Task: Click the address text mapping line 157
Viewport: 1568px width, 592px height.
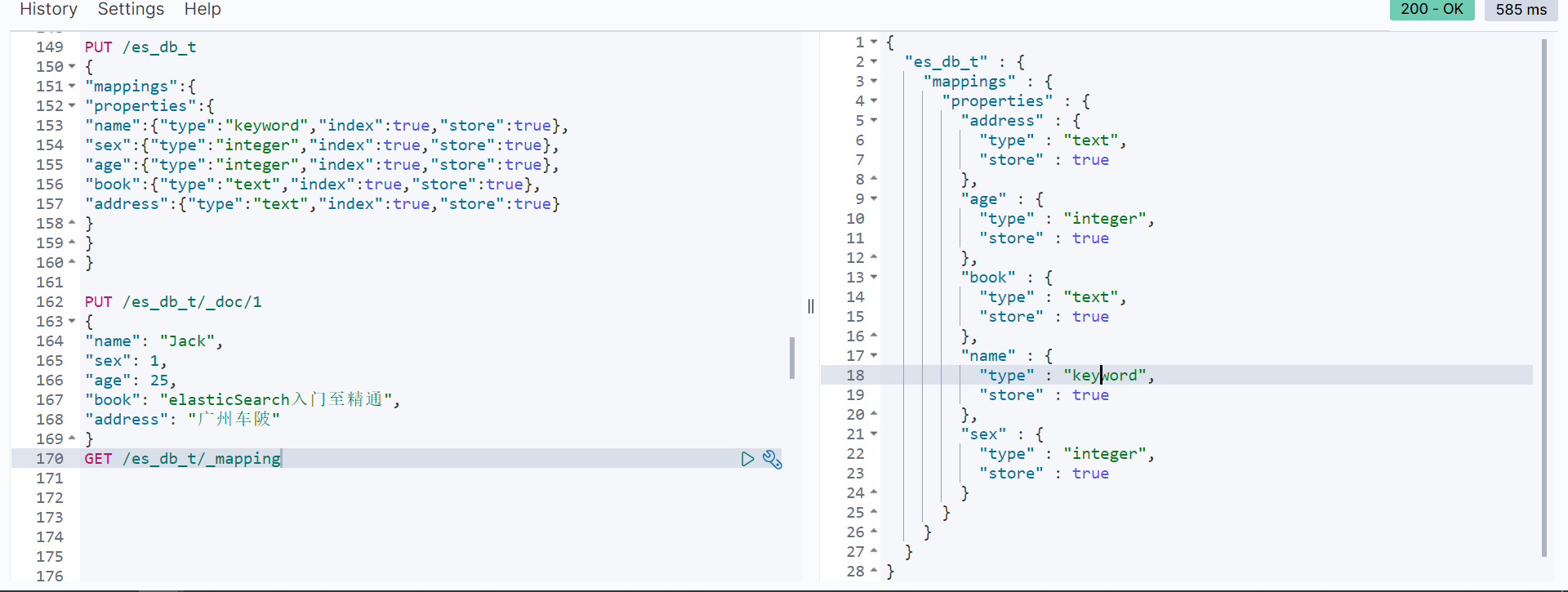Action: point(322,204)
